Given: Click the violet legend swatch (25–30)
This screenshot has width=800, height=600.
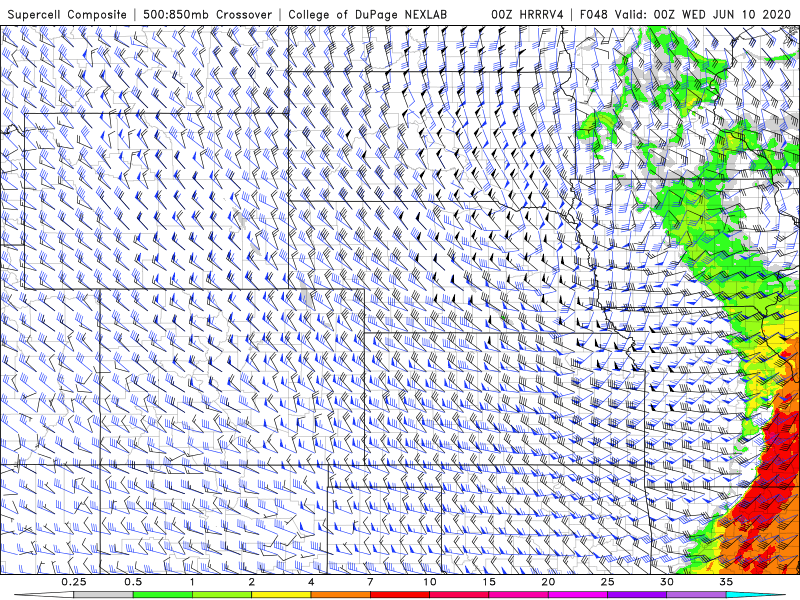Looking at the screenshot, I should click(x=637, y=595).
